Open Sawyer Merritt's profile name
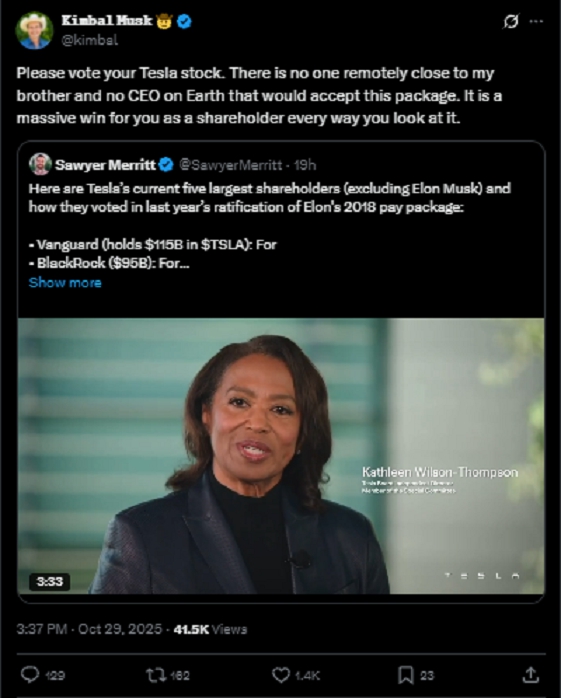Viewport: 561px width, 698px height. click(x=105, y=165)
